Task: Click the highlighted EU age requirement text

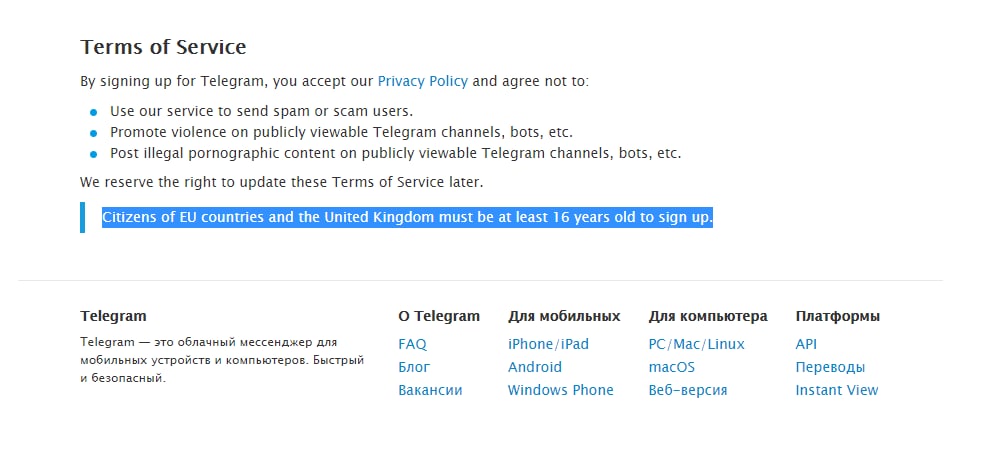Action: pyautogui.click(x=407, y=217)
